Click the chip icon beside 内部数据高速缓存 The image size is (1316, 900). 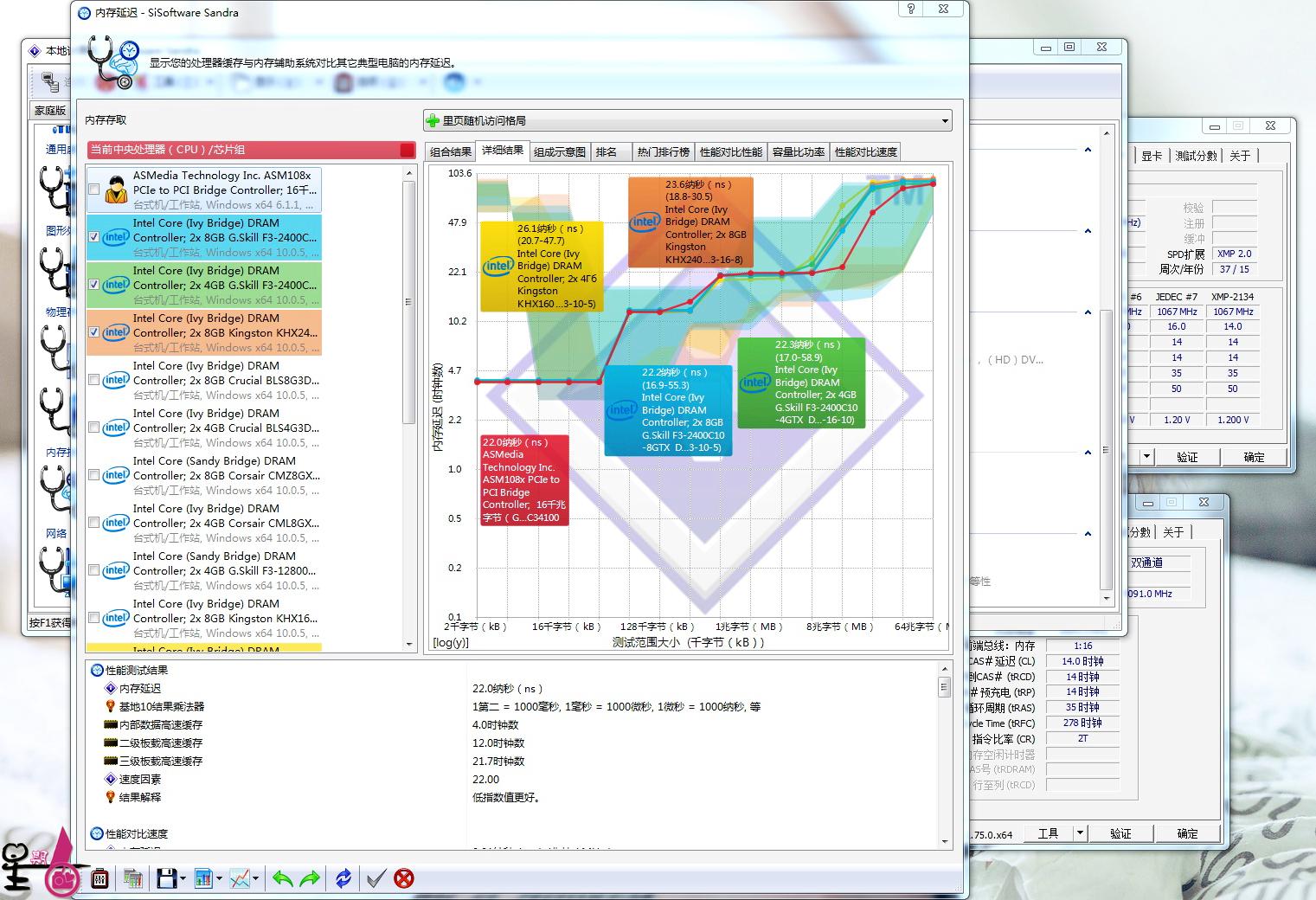pyautogui.click(x=110, y=724)
